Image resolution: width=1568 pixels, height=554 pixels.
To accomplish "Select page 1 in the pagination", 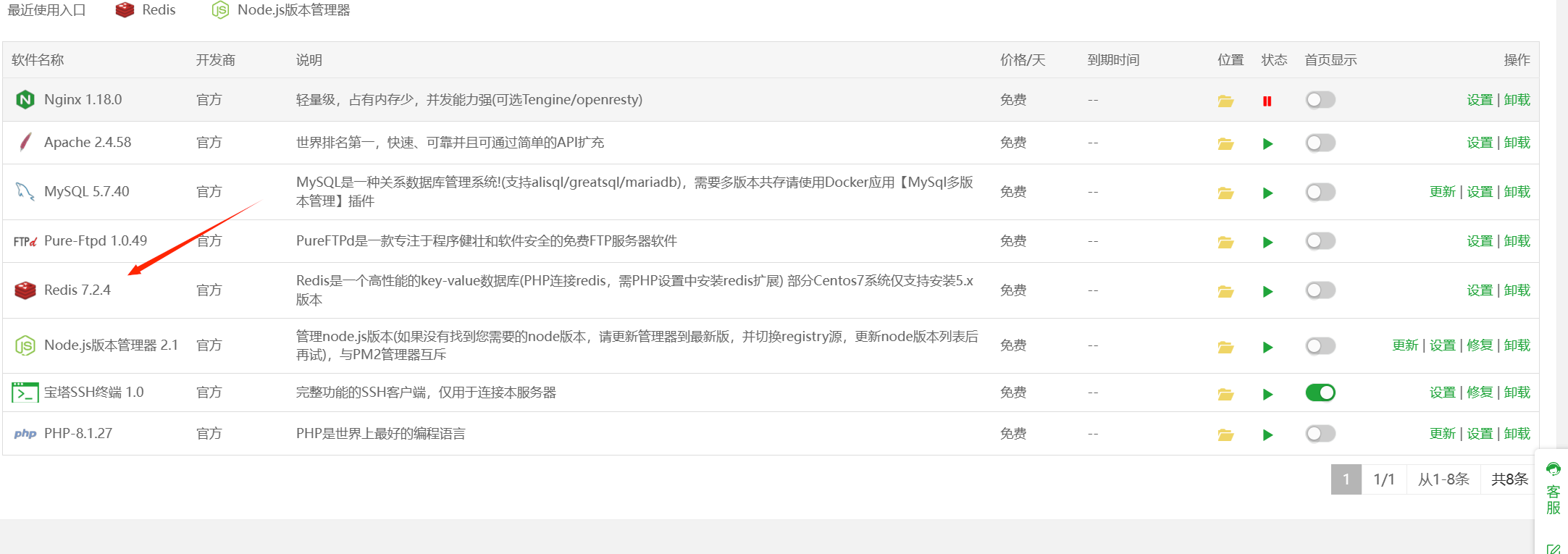I will coord(1346,479).
